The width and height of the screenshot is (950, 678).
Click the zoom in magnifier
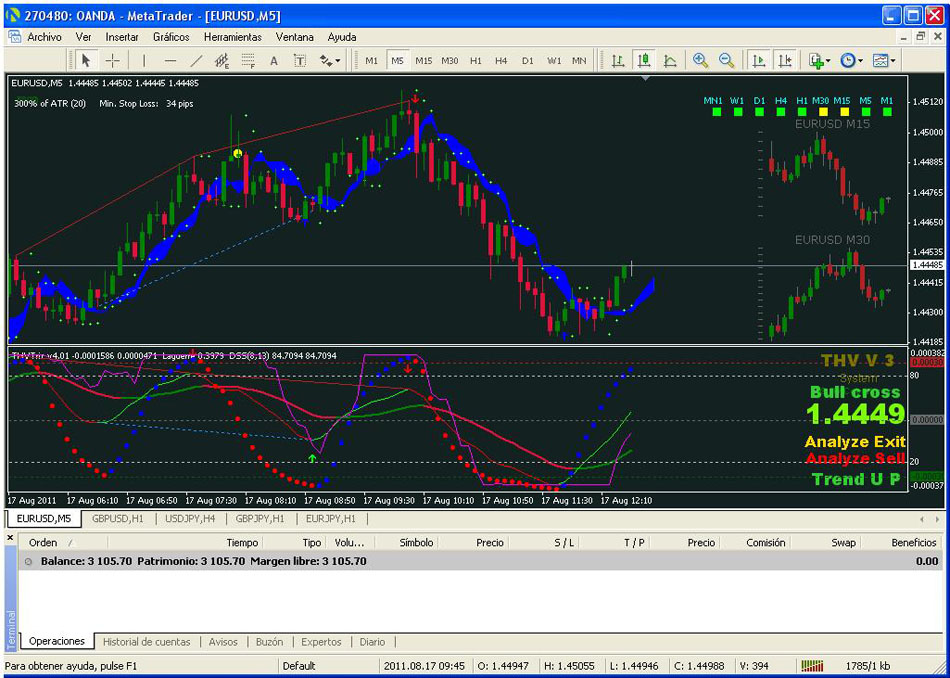coord(700,60)
